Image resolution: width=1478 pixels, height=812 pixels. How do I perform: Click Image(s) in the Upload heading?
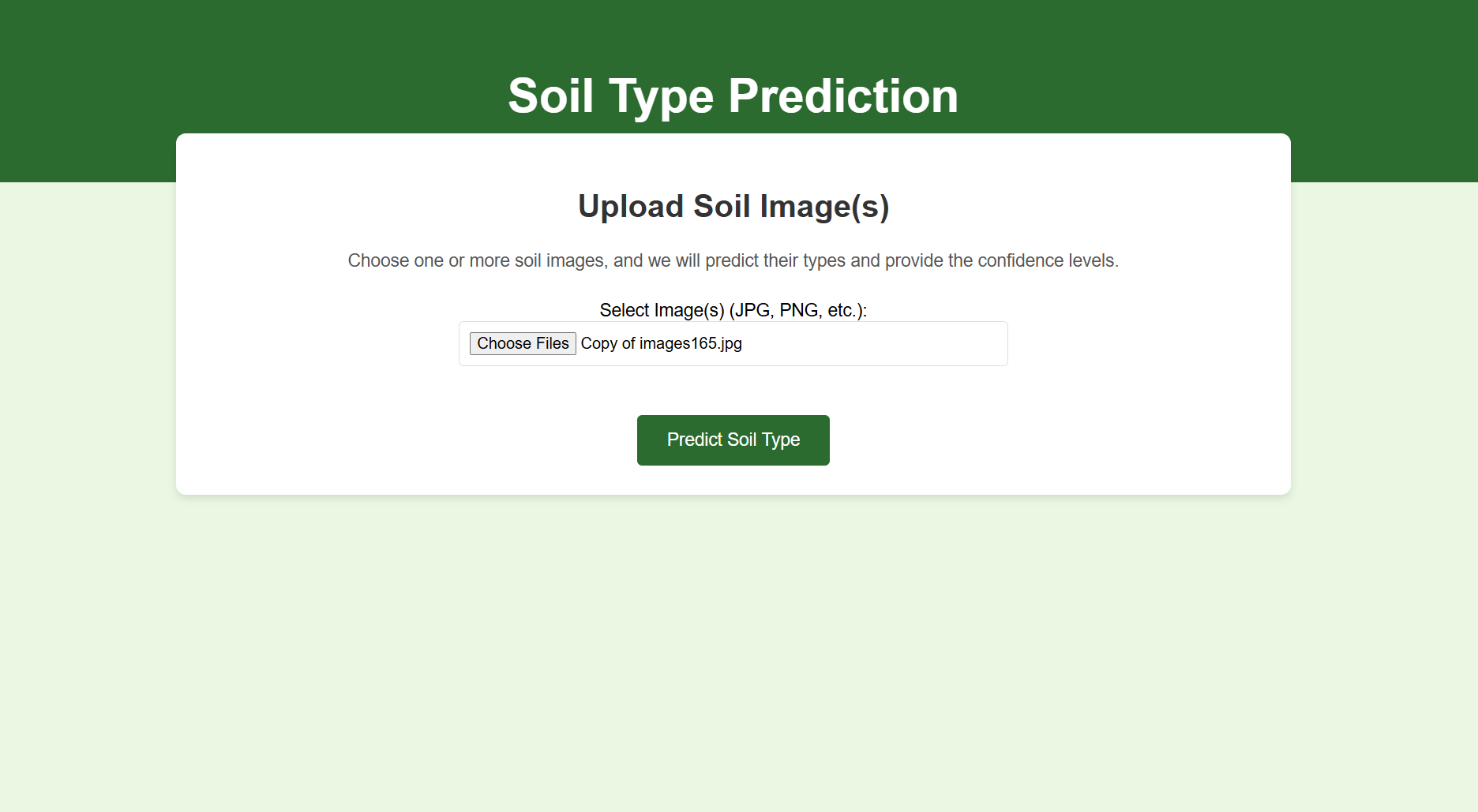(x=824, y=206)
